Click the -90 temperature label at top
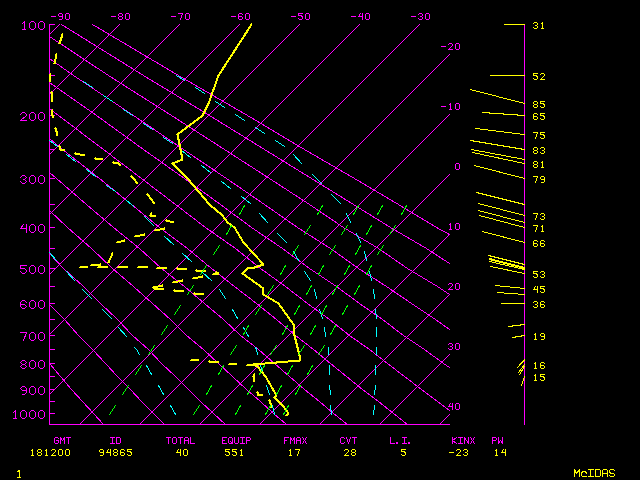 tap(61, 16)
